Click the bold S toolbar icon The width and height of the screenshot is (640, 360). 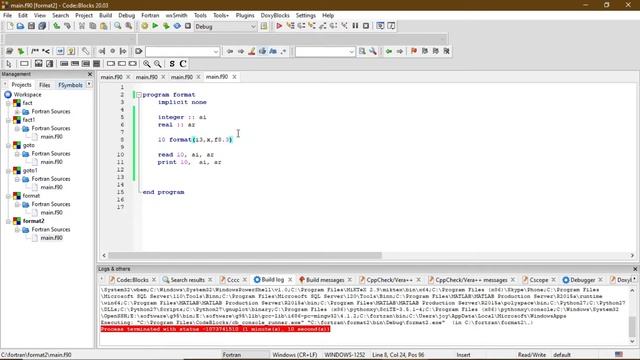(x=172, y=64)
